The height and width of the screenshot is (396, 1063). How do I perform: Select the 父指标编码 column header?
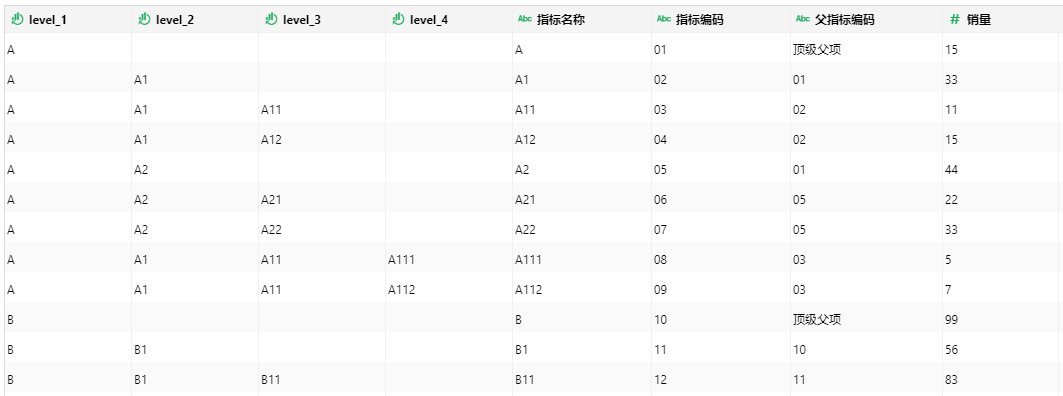click(x=866, y=20)
